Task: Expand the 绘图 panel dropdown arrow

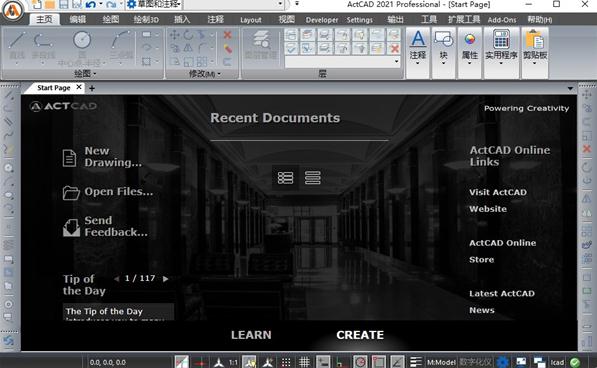Action: pyautogui.click(x=94, y=74)
